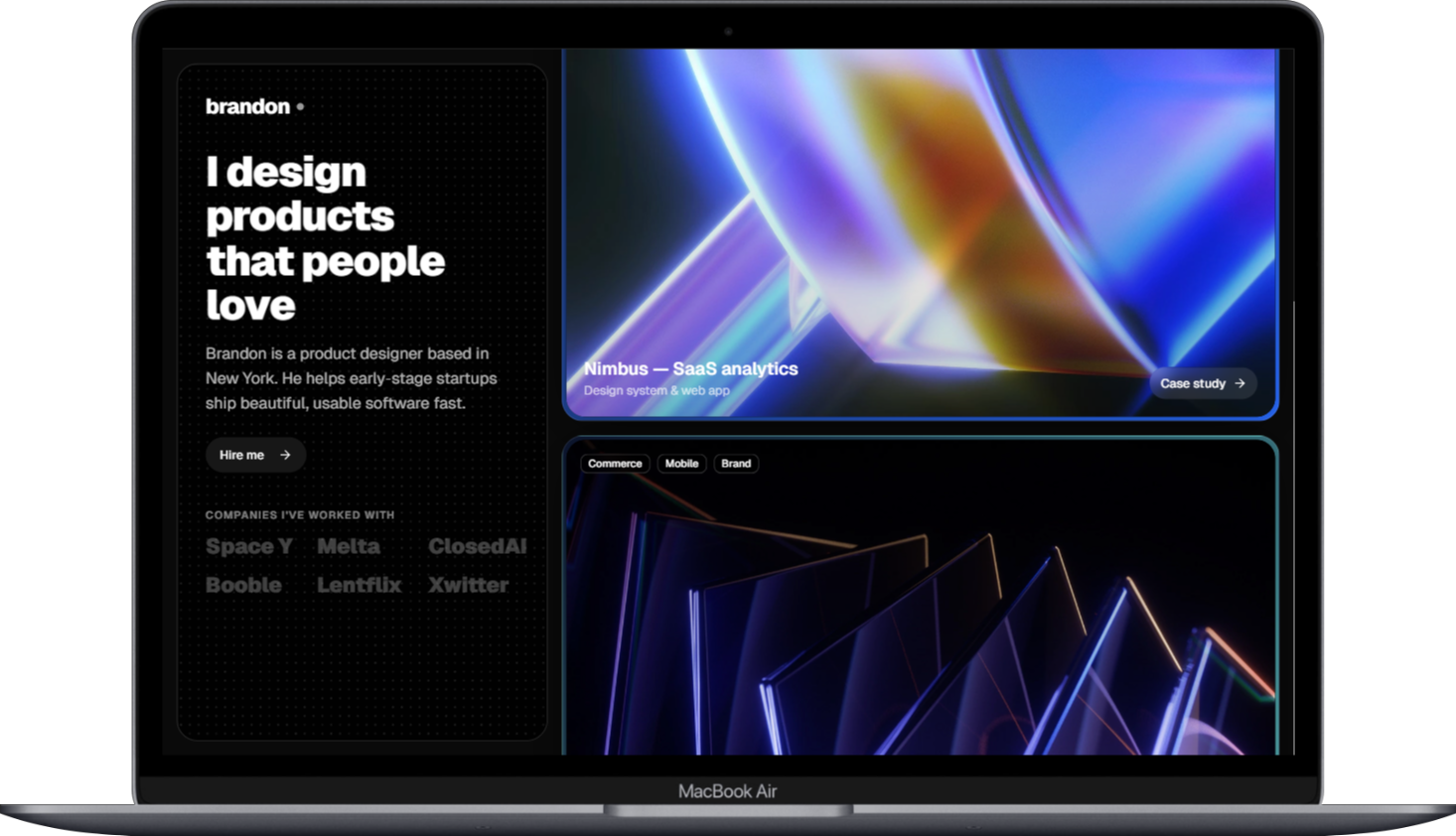Image resolution: width=1456 pixels, height=836 pixels.
Task: Click the Melta company logo
Action: click(349, 546)
